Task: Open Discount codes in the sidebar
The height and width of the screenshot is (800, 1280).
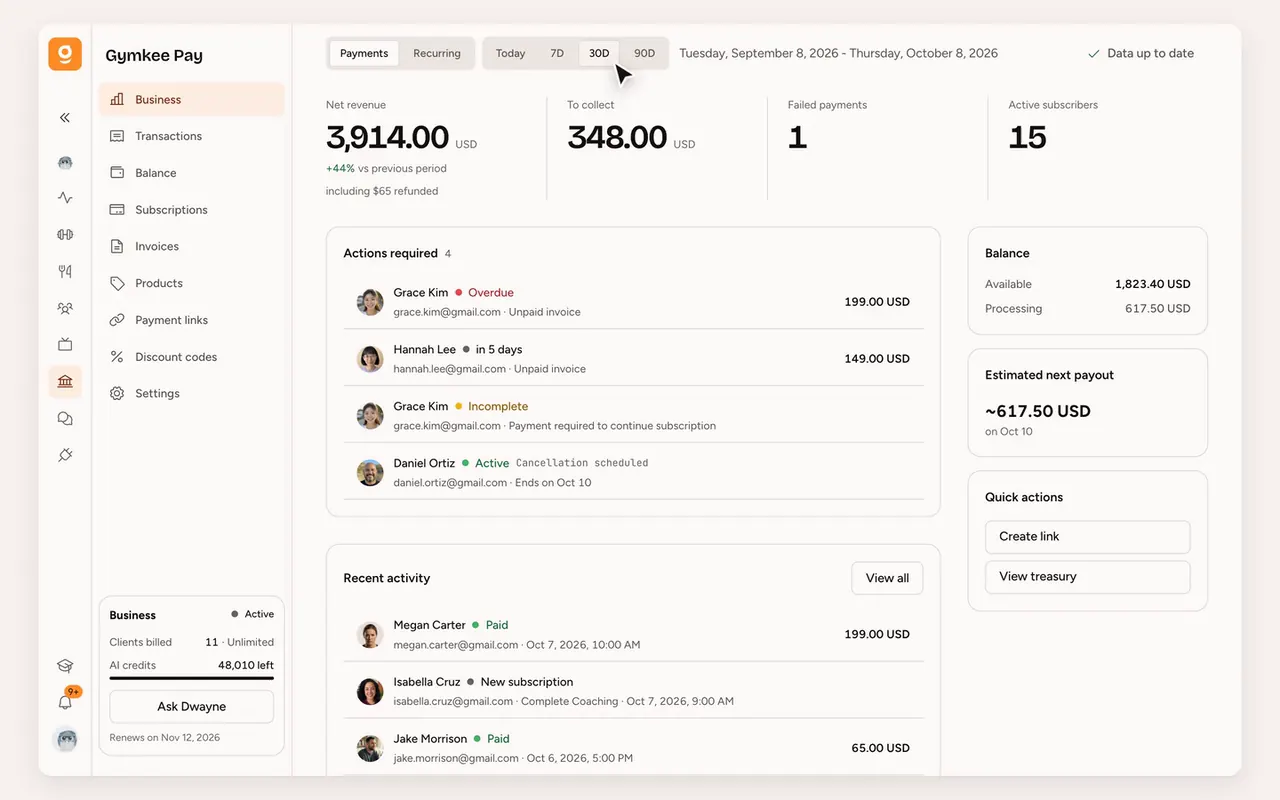Action: pyautogui.click(x=191, y=357)
